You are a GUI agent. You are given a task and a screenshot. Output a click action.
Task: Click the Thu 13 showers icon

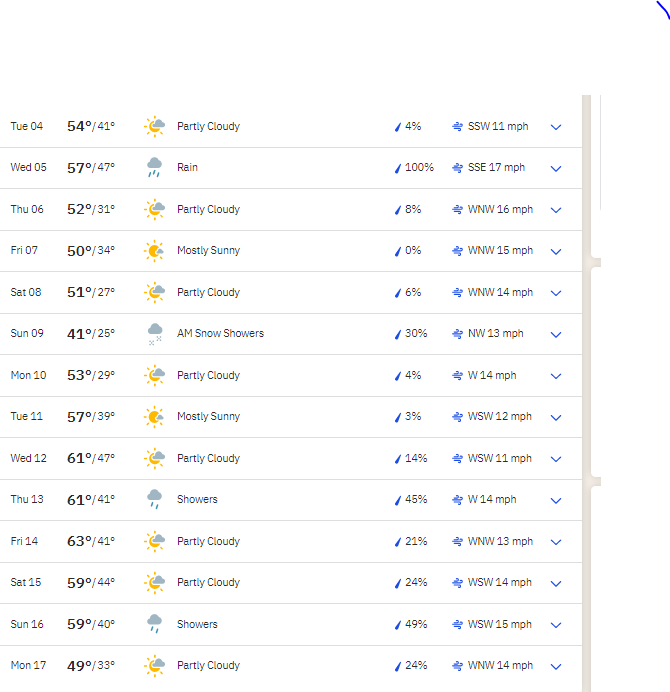coord(154,499)
